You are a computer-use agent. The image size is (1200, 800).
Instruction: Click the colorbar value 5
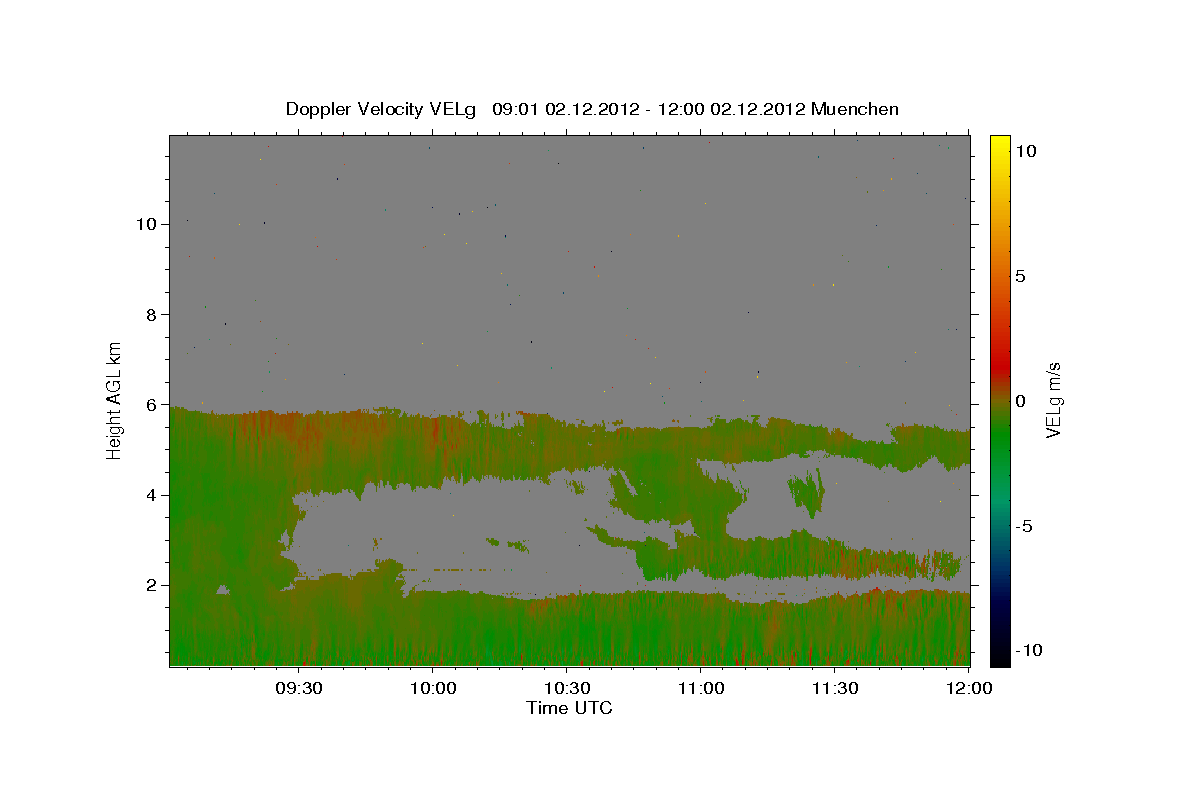[1020, 276]
